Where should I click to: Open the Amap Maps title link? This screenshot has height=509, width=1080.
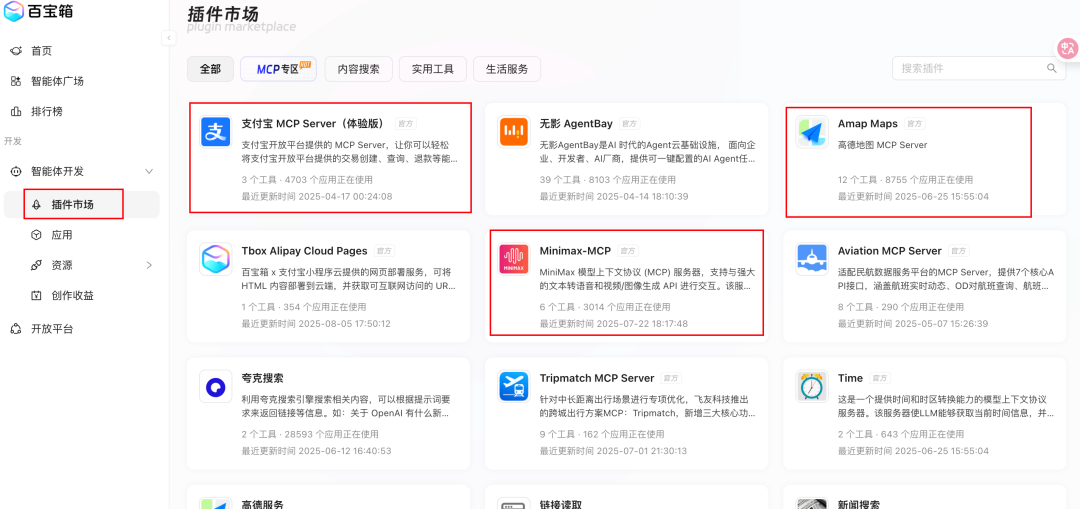click(868, 124)
